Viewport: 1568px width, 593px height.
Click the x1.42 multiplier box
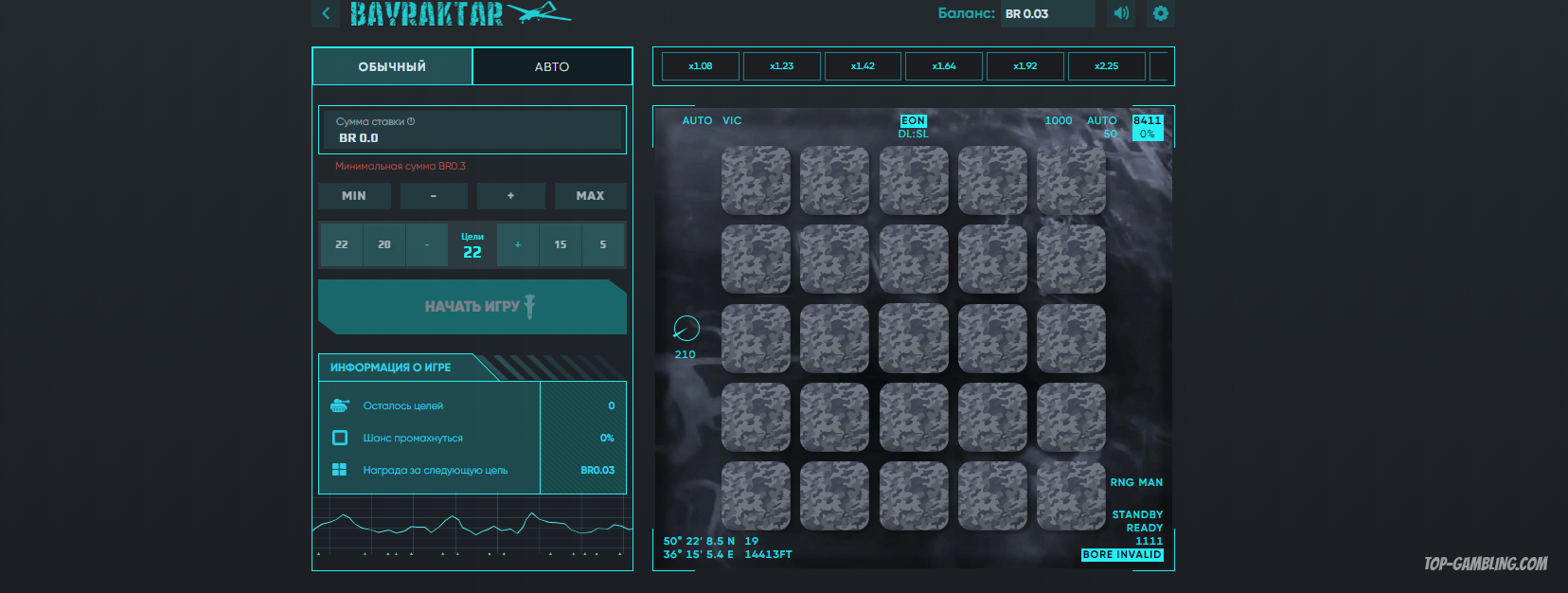tap(864, 66)
